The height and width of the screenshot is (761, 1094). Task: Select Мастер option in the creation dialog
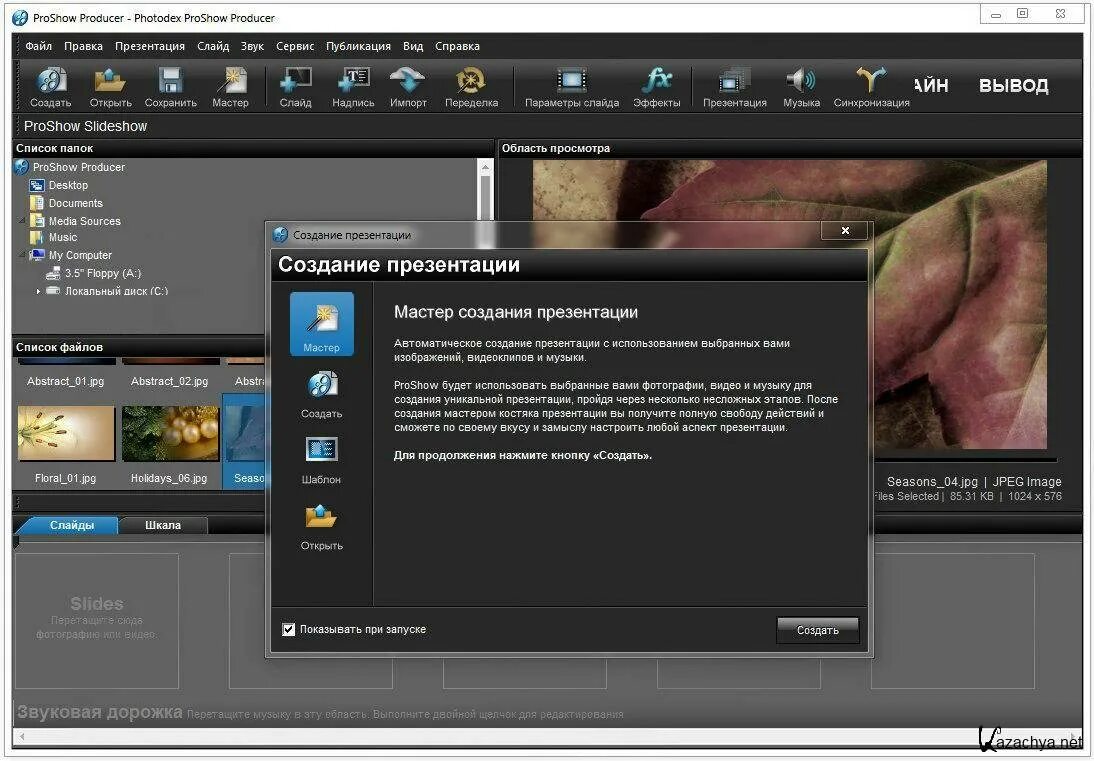pyautogui.click(x=322, y=324)
